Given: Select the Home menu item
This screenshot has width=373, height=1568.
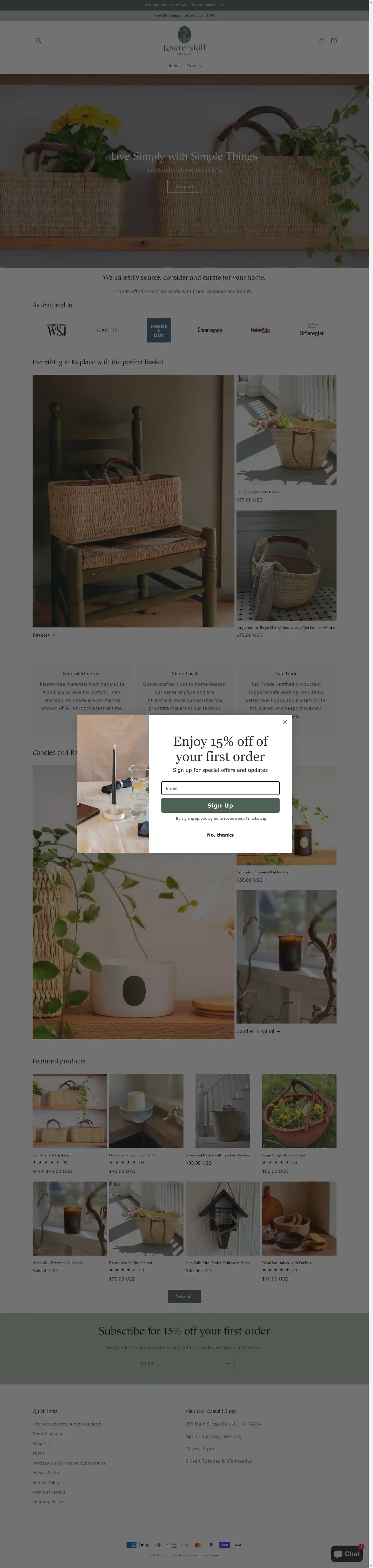Looking at the screenshot, I should [x=174, y=66].
